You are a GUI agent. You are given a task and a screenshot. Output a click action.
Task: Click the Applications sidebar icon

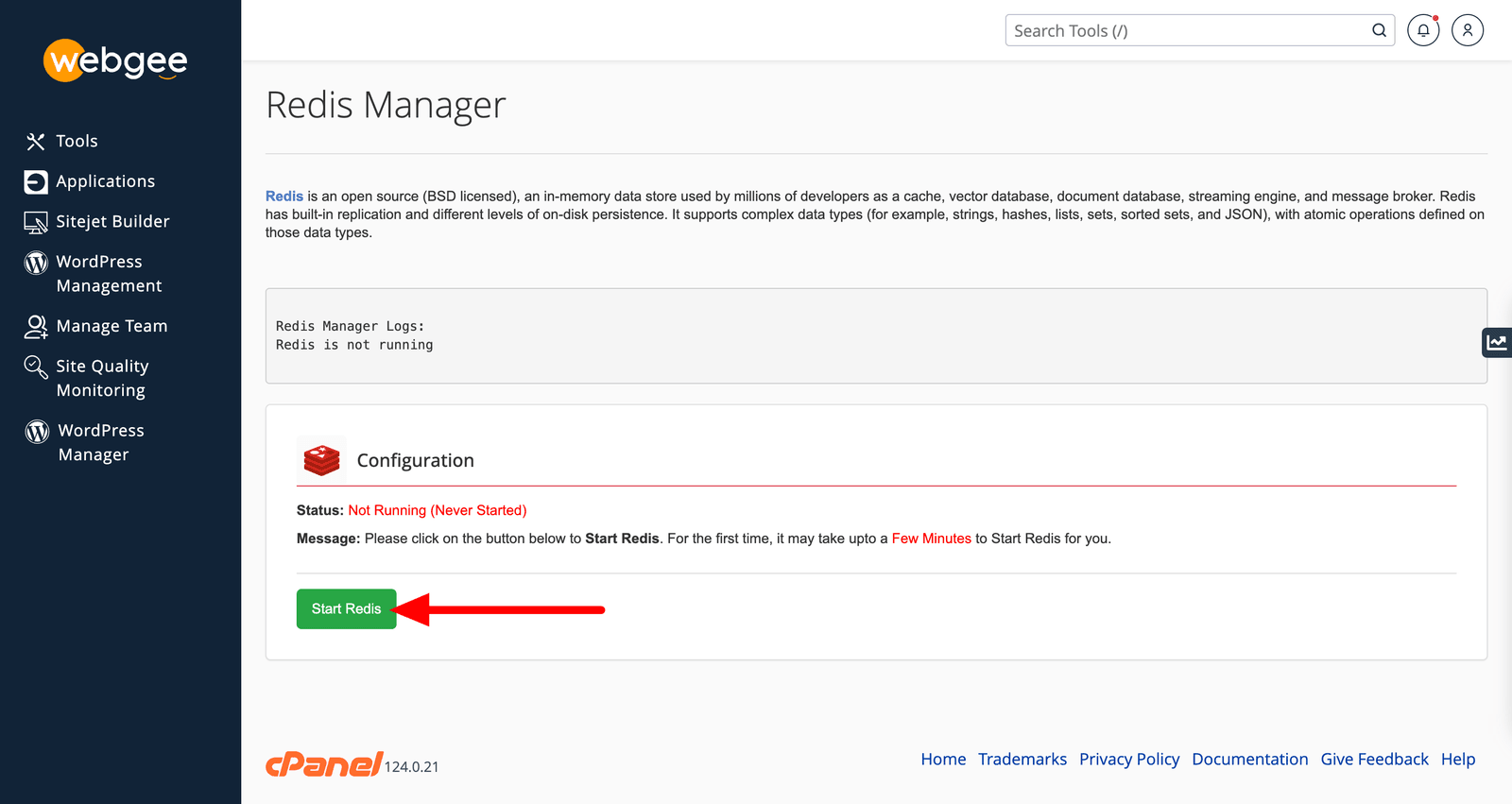(x=36, y=181)
